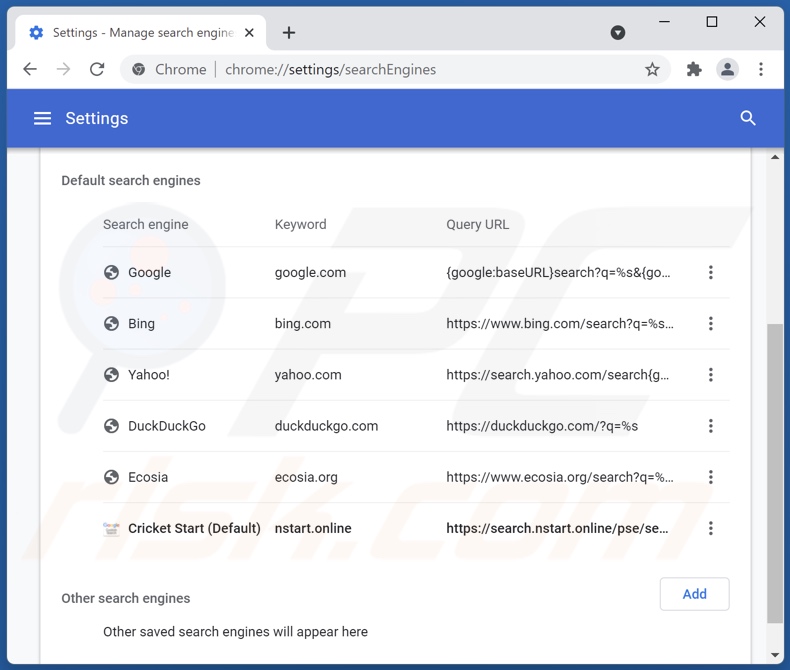The width and height of the screenshot is (790, 670).
Task: Click the 'bing.com' keyword
Action: click(x=303, y=323)
